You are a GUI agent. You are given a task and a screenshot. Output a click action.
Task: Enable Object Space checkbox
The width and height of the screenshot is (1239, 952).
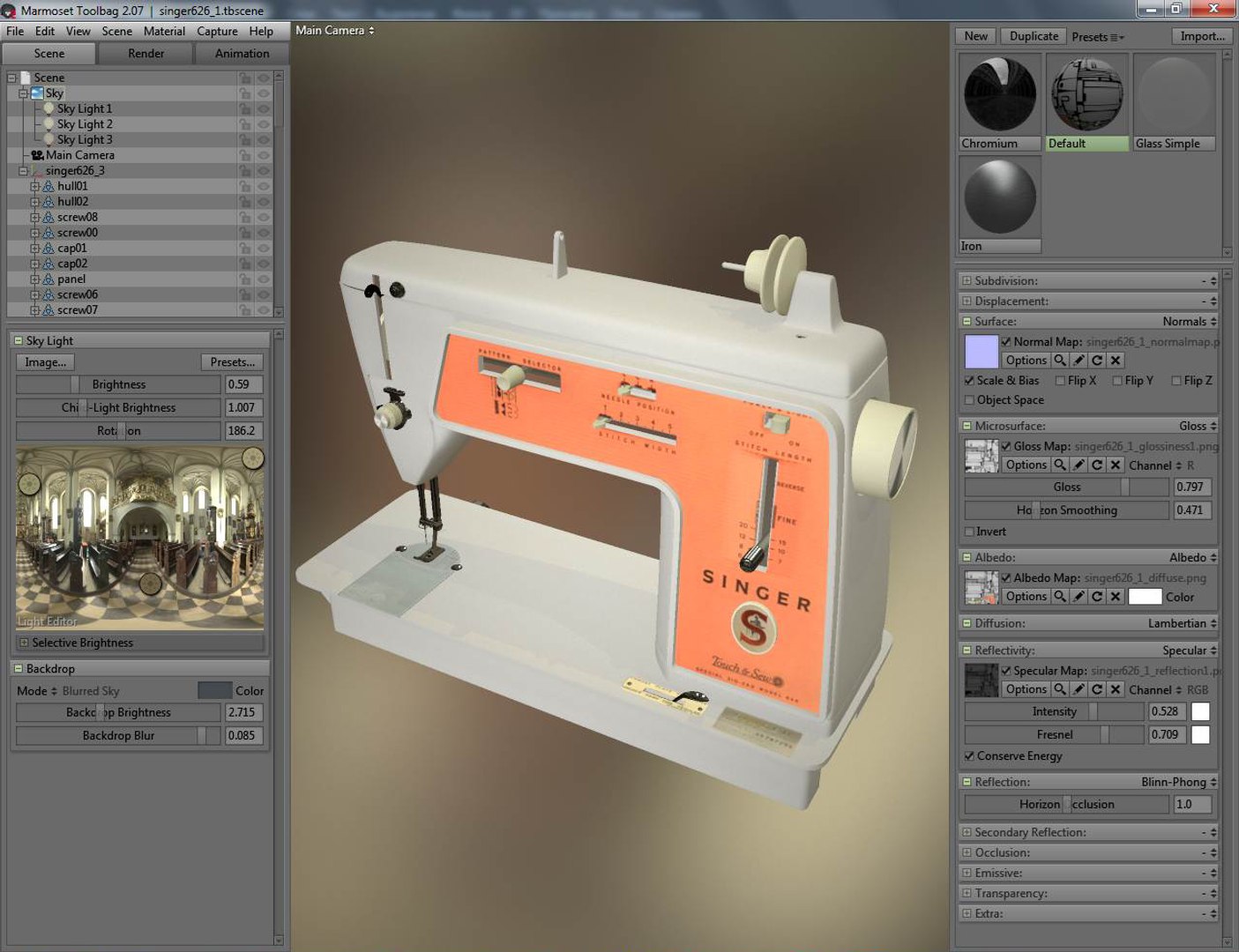tap(970, 400)
